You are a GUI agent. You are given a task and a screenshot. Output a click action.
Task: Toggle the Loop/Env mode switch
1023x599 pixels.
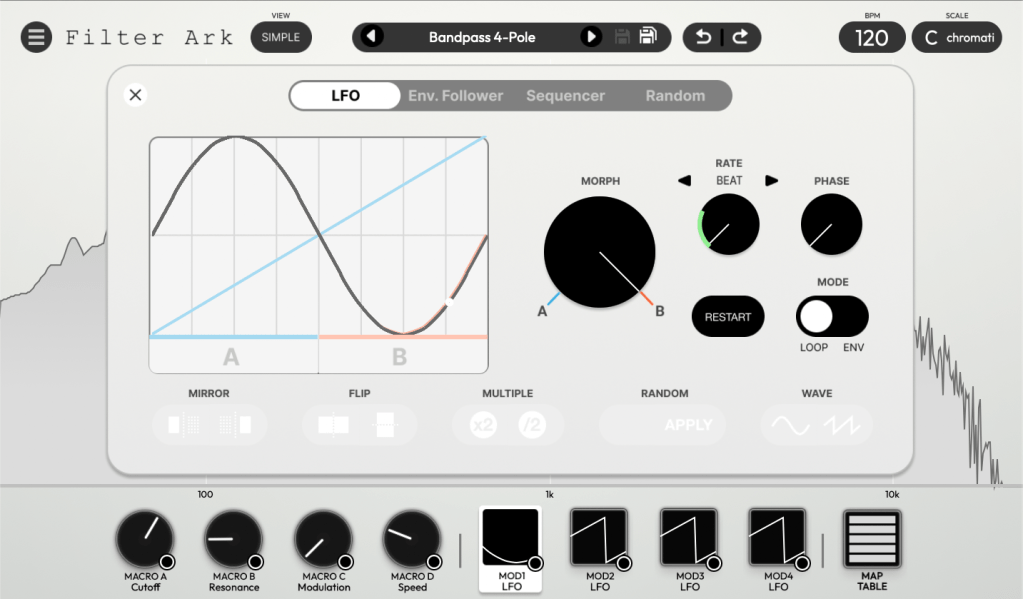831,317
